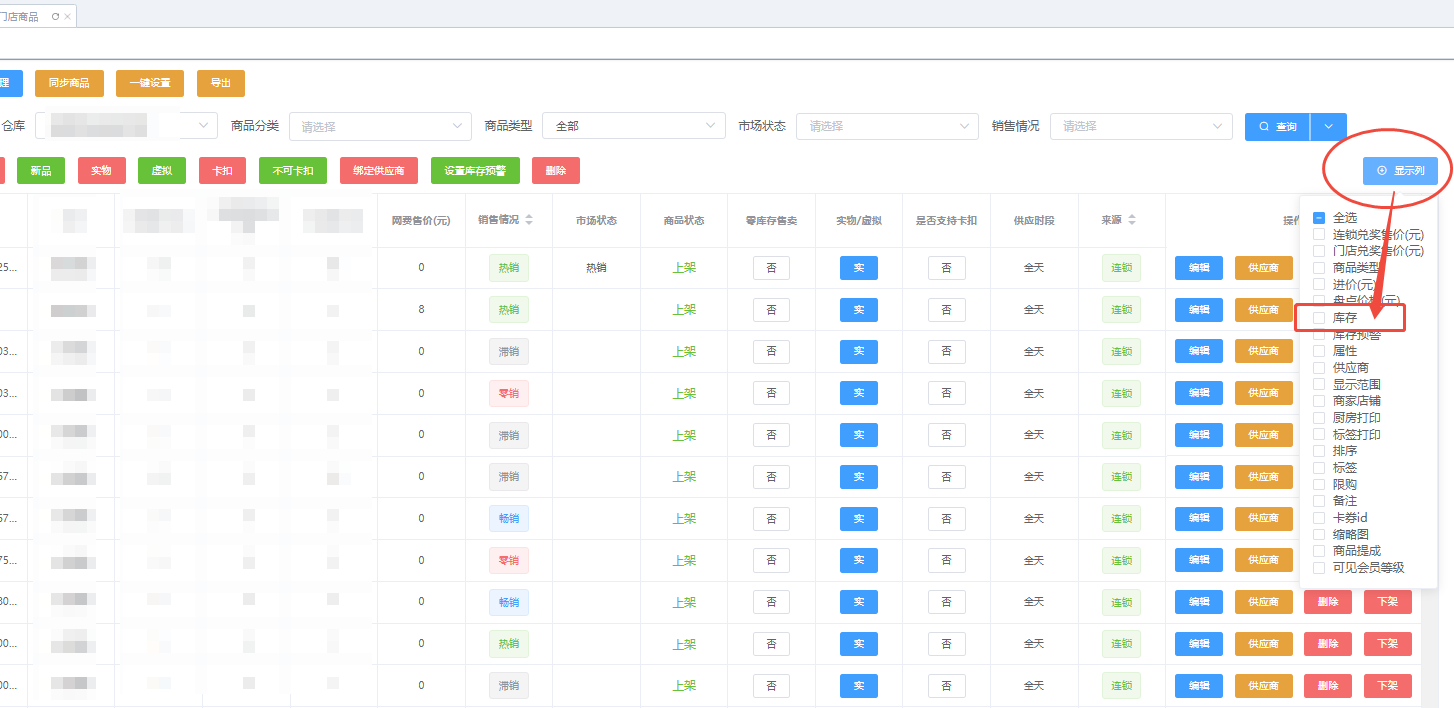Switch to the 门店商品 tab
Screen dimensions: 1454x708
[20, 17]
